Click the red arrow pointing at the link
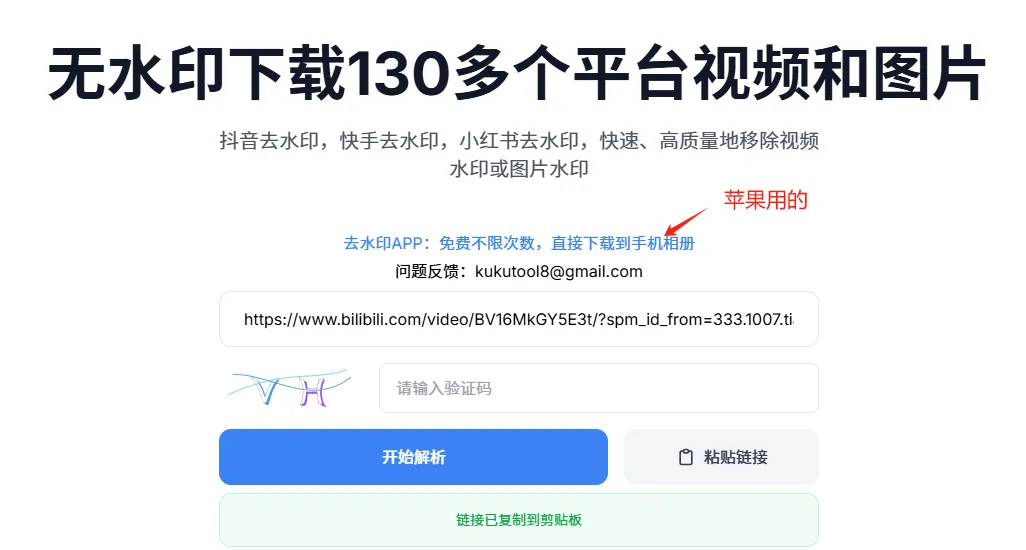This screenshot has height=550, width=1026. coord(685,222)
